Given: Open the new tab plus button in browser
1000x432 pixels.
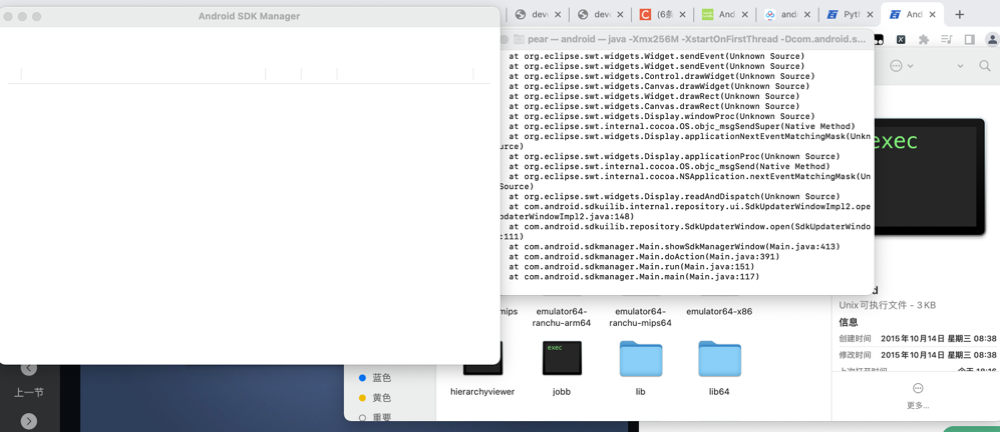Looking at the screenshot, I should (960, 14).
